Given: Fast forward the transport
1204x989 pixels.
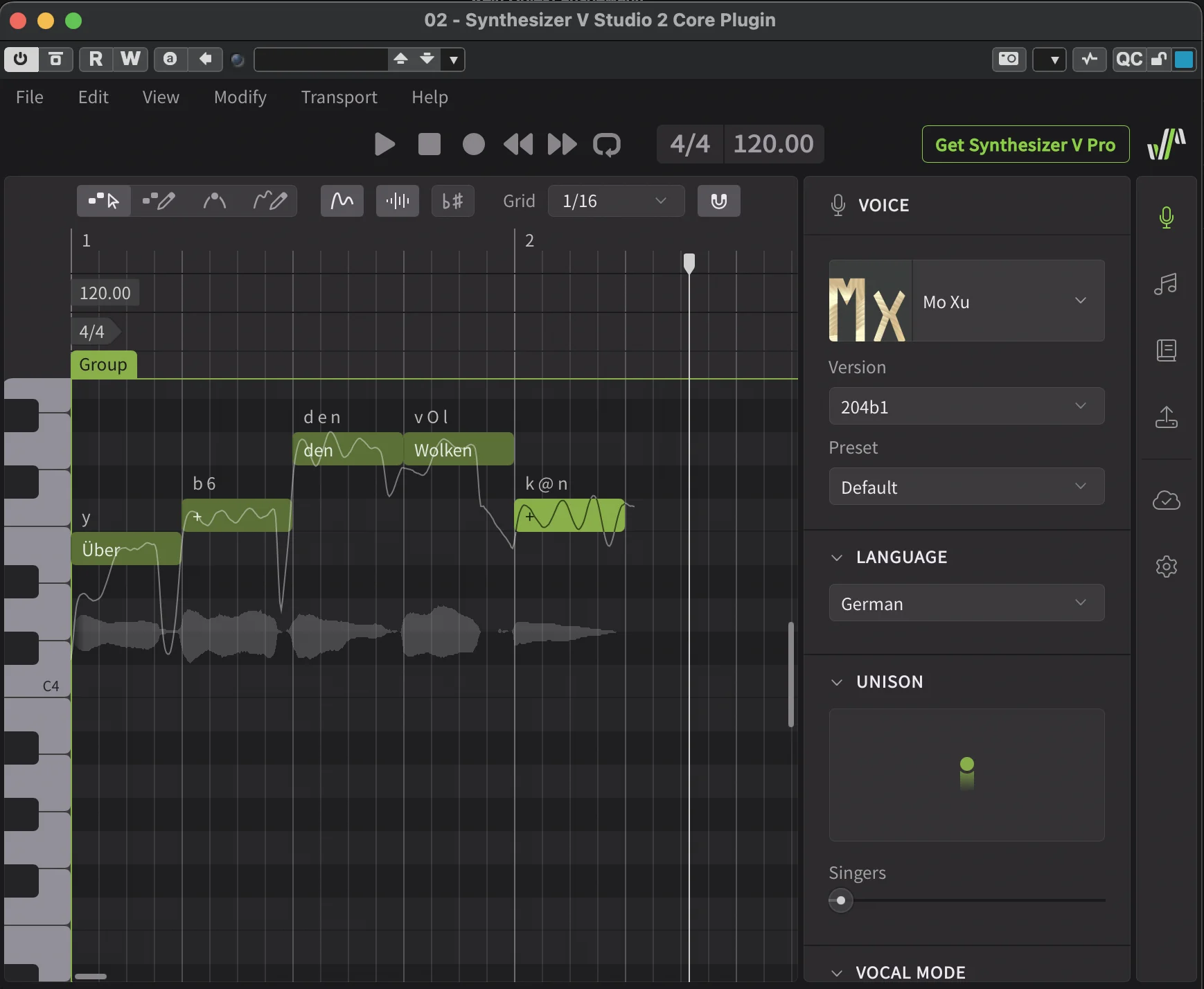Looking at the screenshot, I should coord(562,144).
